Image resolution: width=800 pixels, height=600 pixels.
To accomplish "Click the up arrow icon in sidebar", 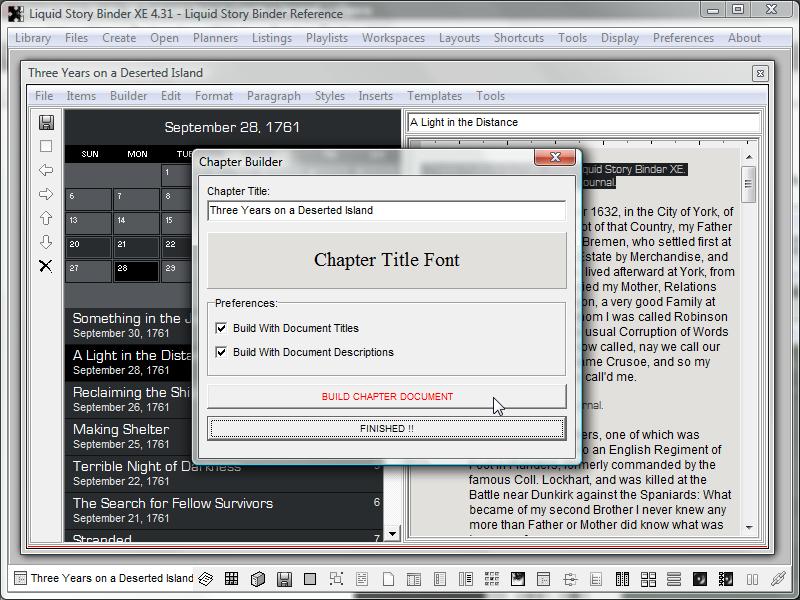I will [x=46, y=218].
